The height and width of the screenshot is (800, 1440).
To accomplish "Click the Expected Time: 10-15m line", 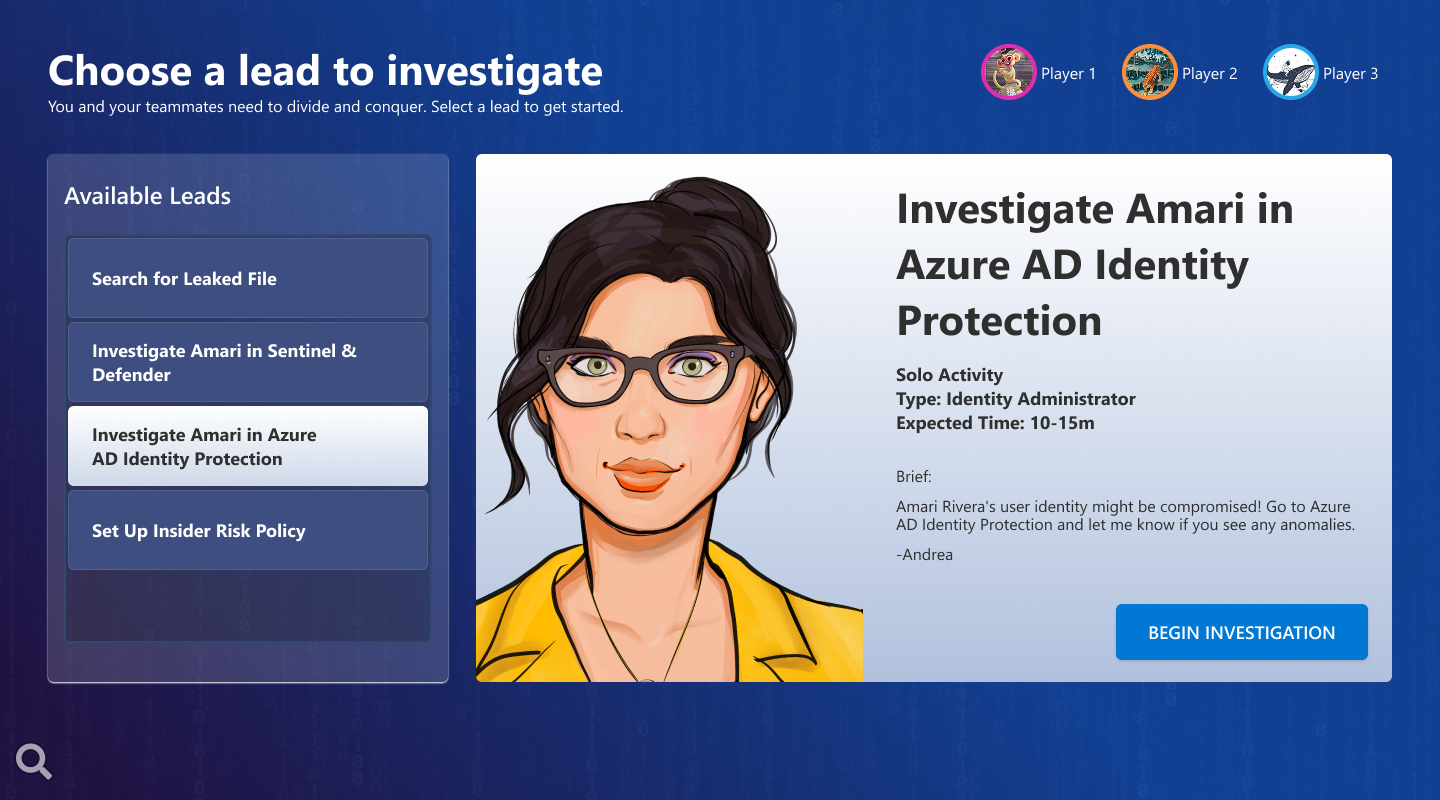I will pos(995,423).
